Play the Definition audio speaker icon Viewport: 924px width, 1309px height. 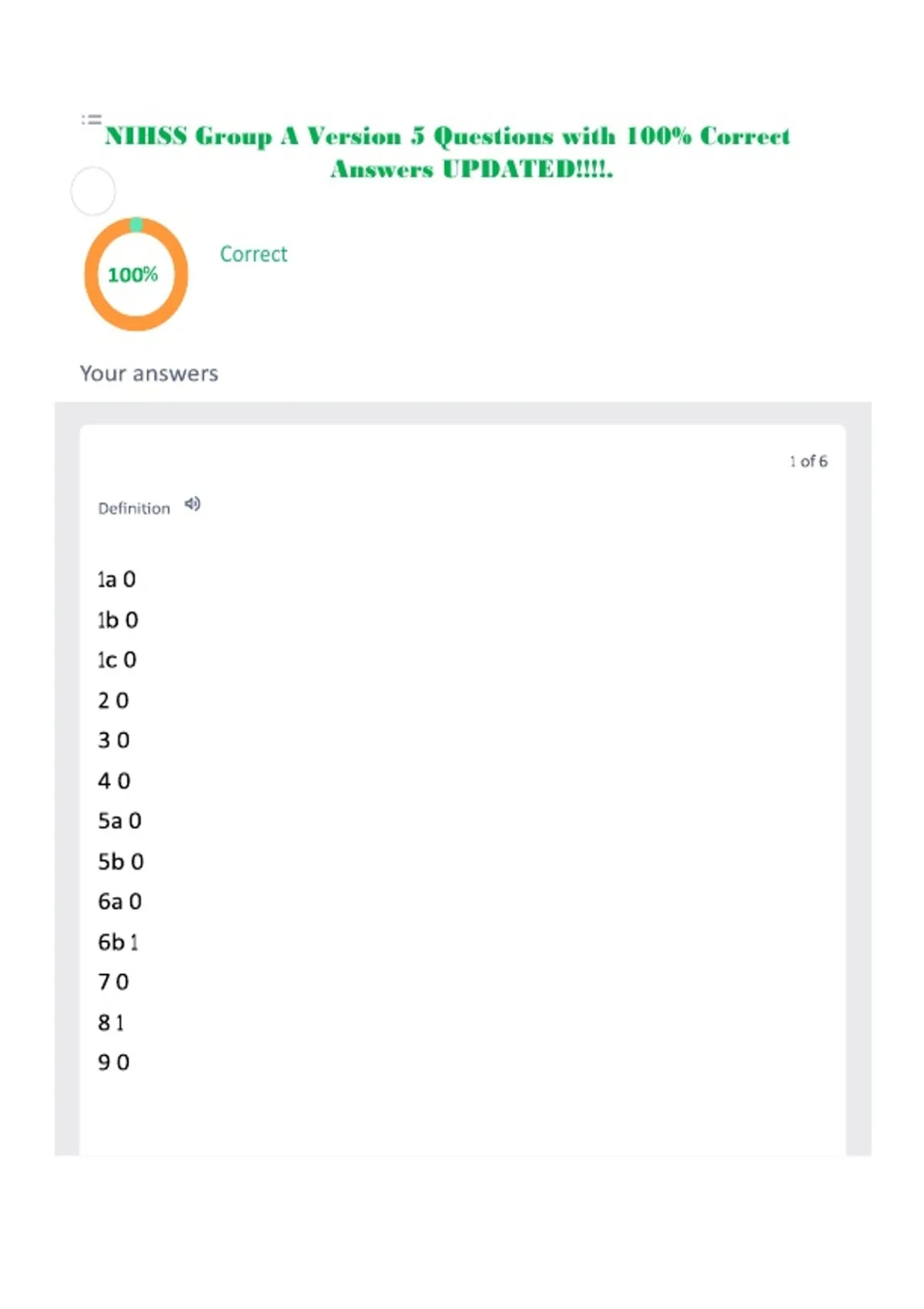point(192,504)
